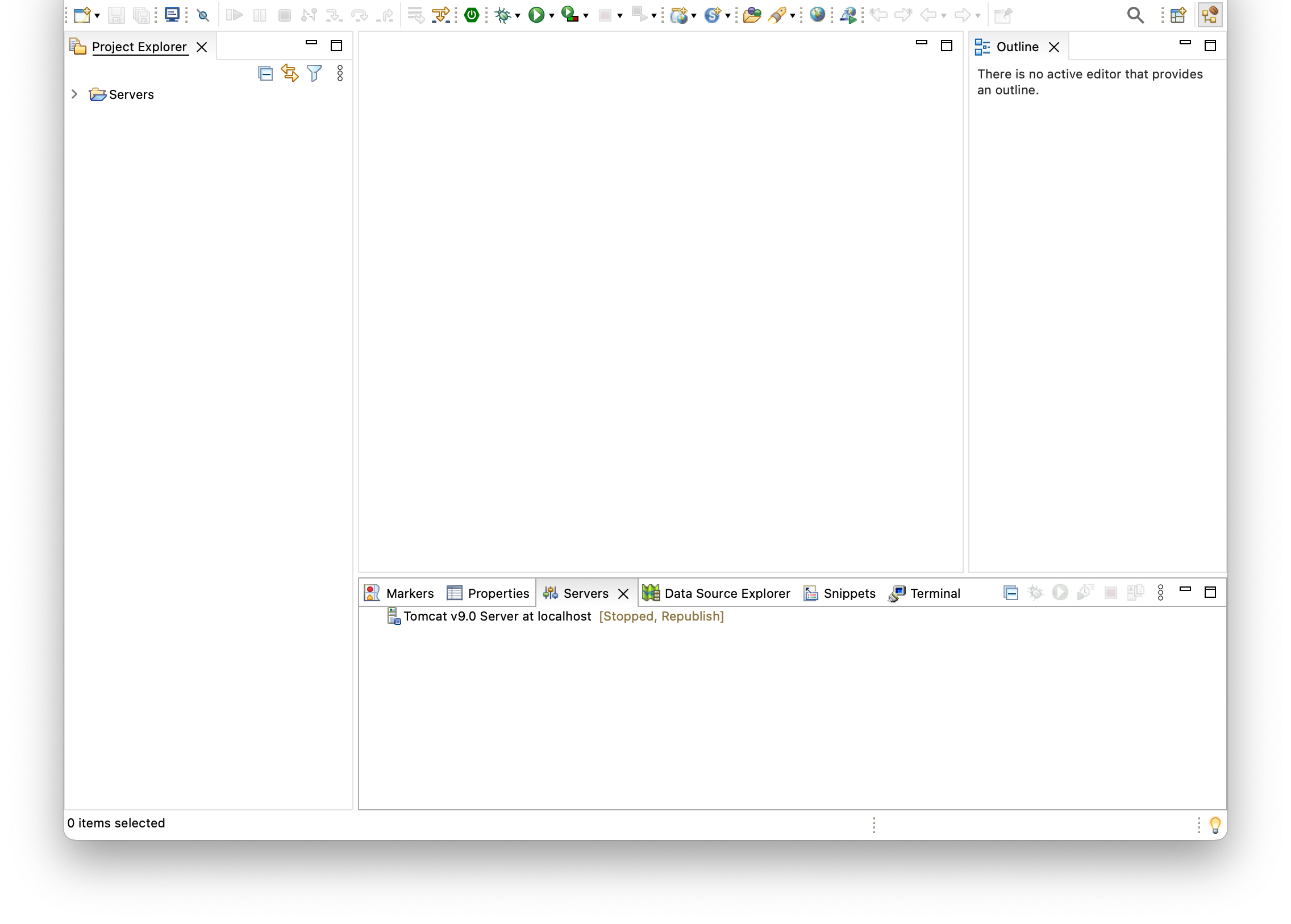Click Start server in debug mode icon
Screen dimensions: 1291x924
tap(1035, 593)
